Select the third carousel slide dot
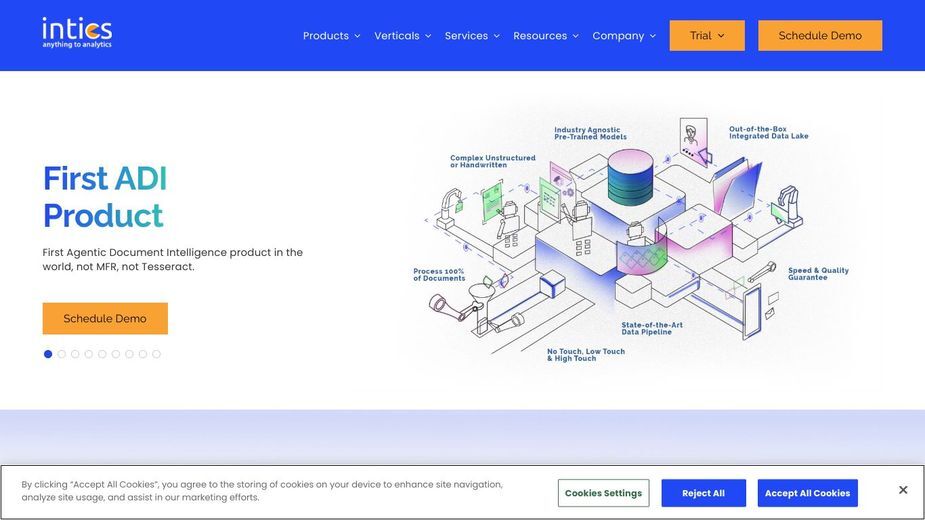The height and width of the screenshot is (520, 925). 75,354
